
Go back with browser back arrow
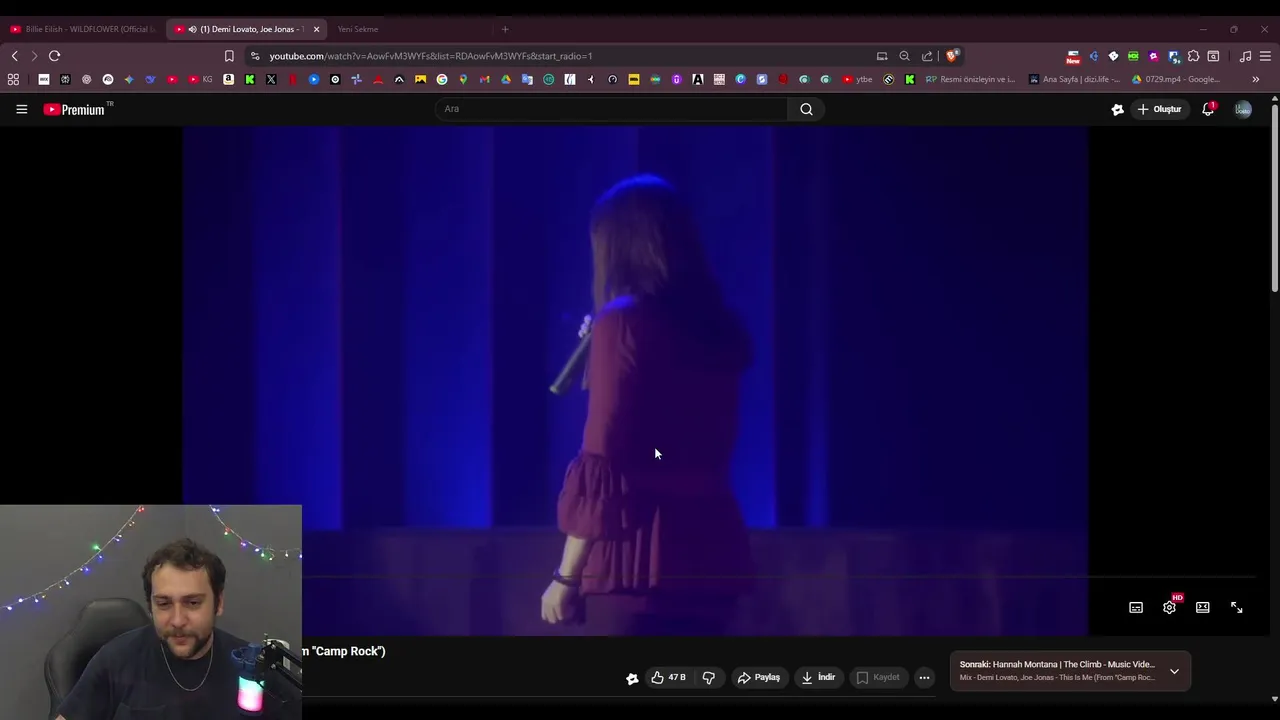(x=14, y=56)
